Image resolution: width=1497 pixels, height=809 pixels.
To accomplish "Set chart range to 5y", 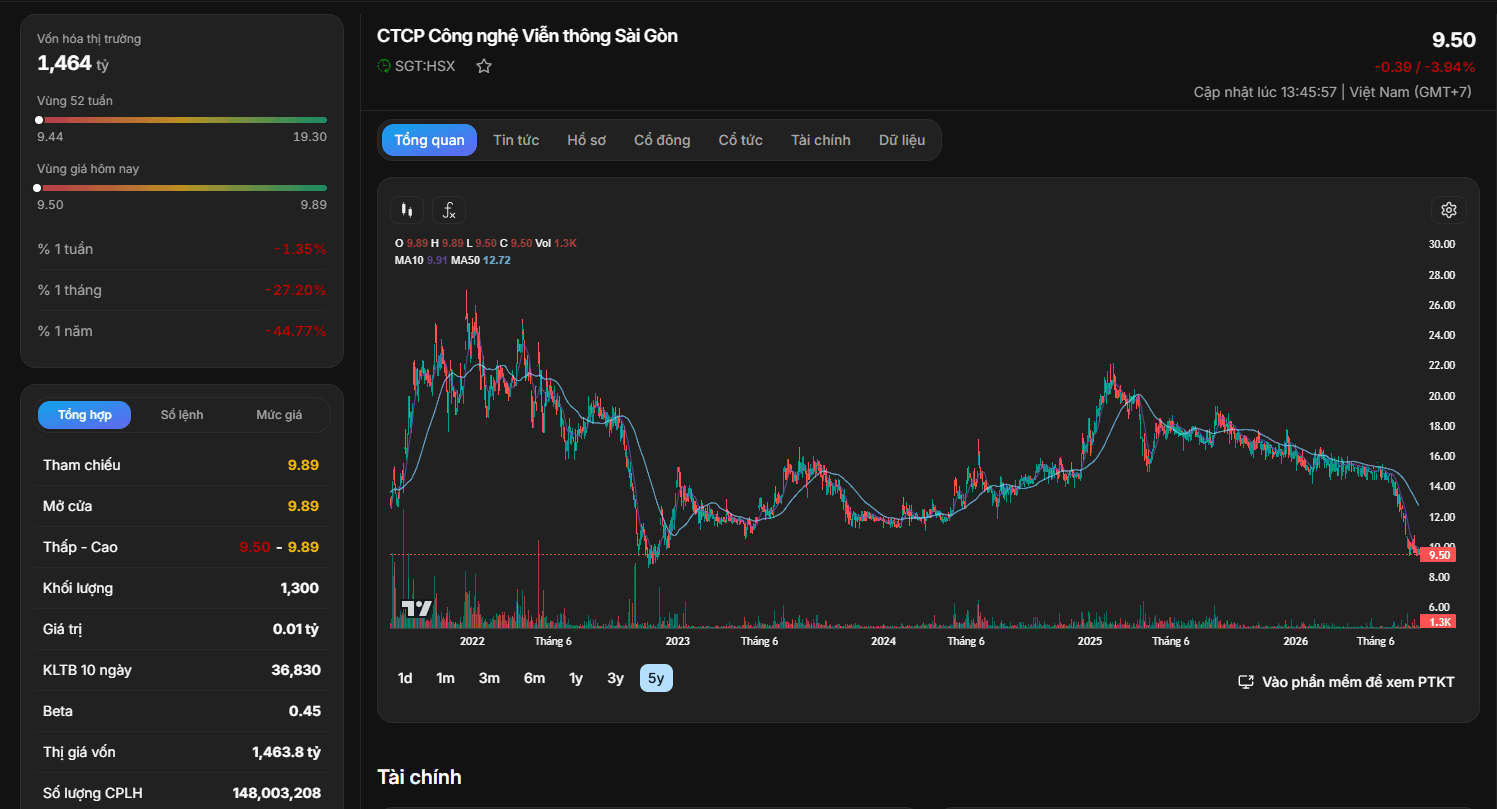I will pyautogui.click(x=656, y=678).
